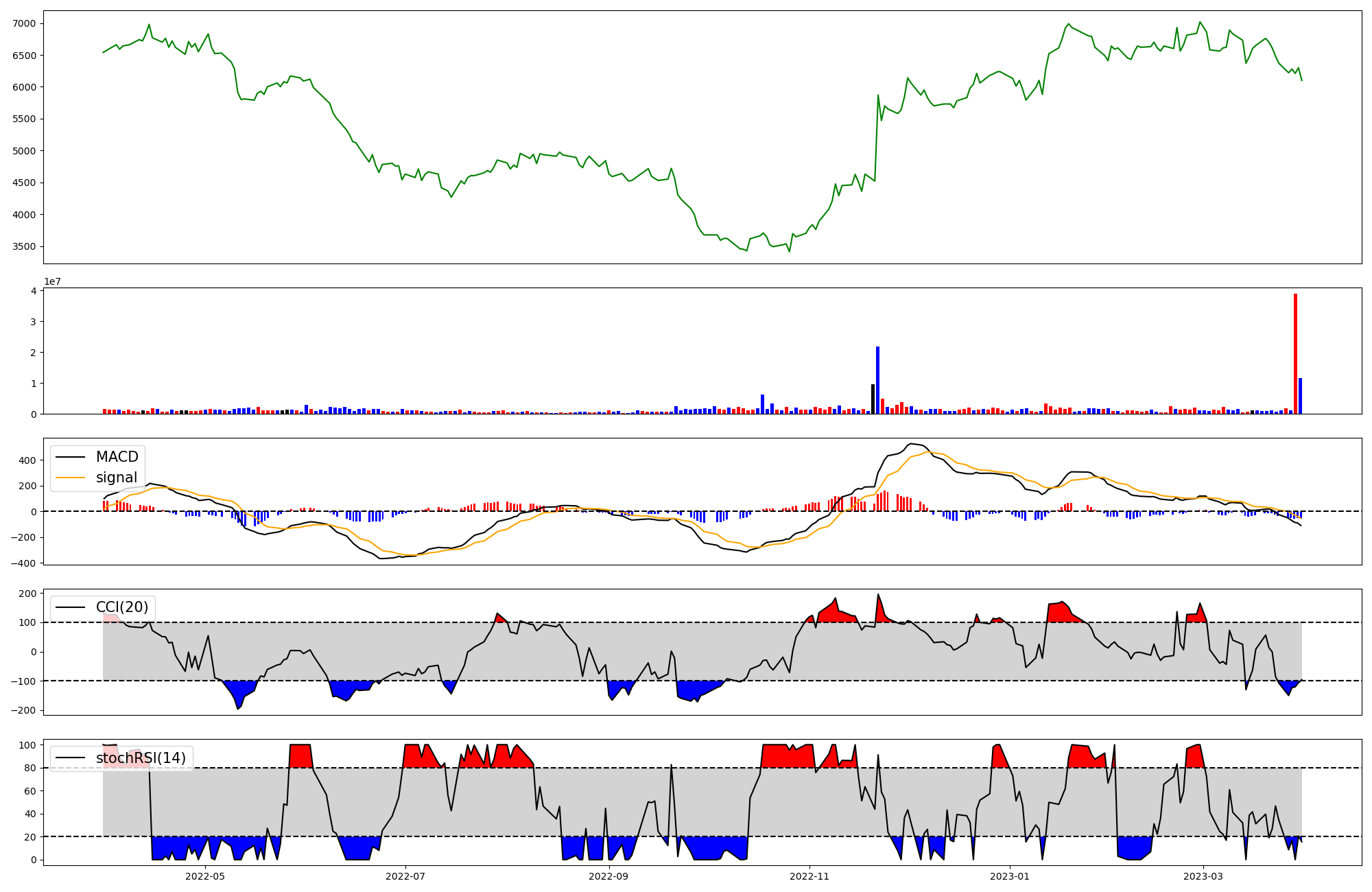
Task: Click the orange signal legend line sample
Action: pyautogui.click(x=71, y=478)
